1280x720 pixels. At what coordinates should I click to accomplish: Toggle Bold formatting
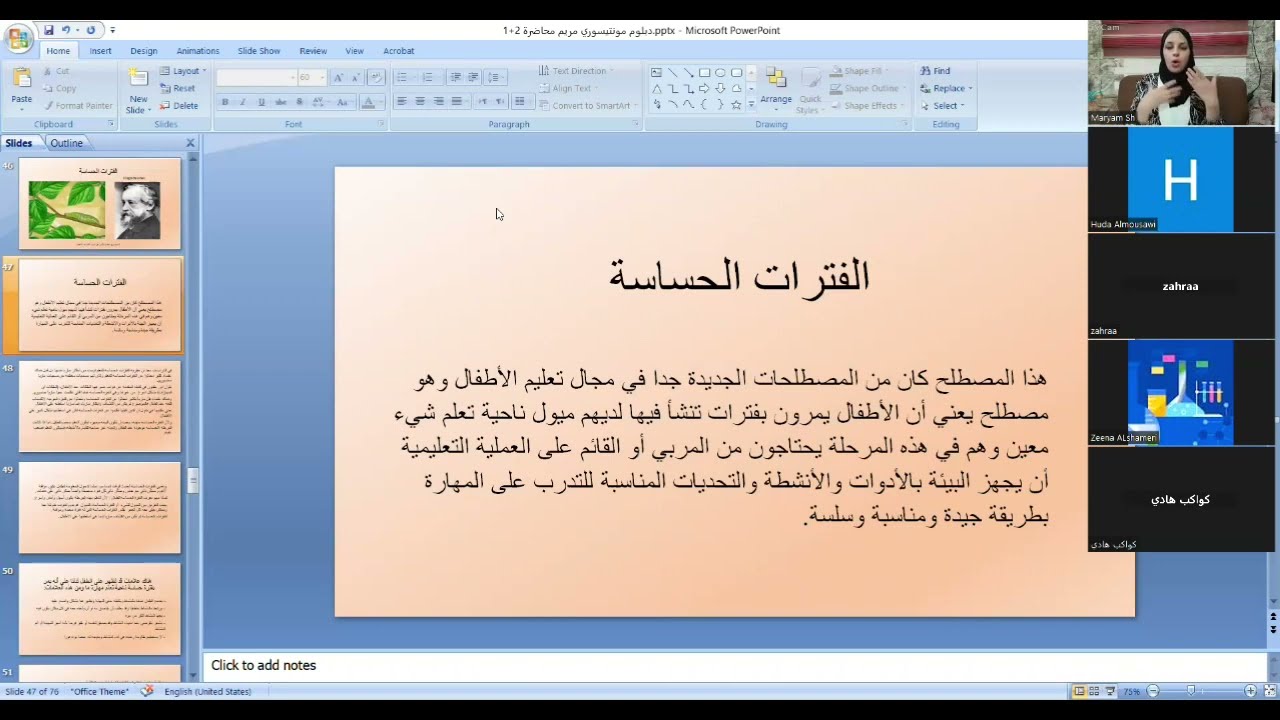coord(225,102)
